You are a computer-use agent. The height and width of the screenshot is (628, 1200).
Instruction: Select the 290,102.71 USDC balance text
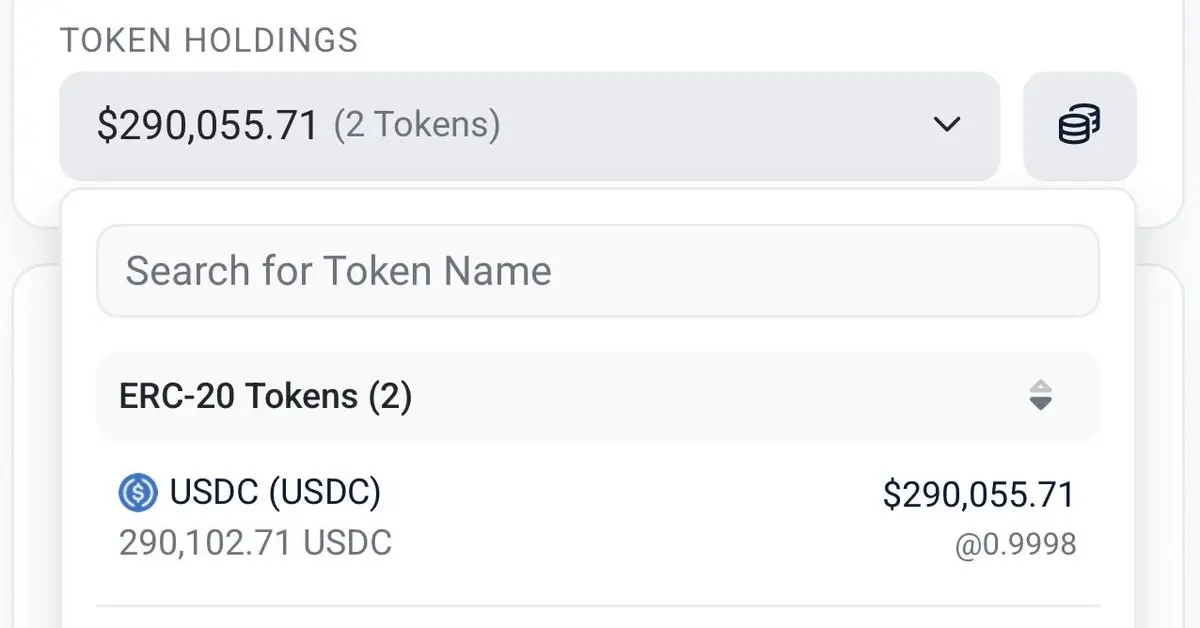point(255,543)
